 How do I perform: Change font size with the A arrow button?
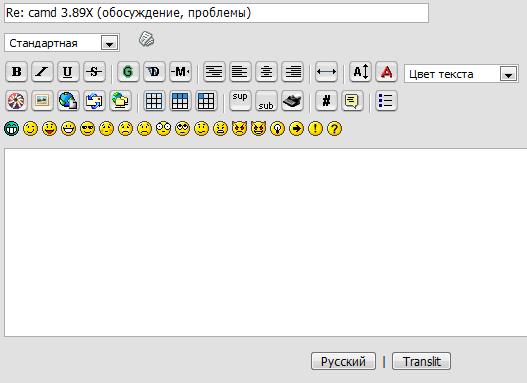point(361,72)
